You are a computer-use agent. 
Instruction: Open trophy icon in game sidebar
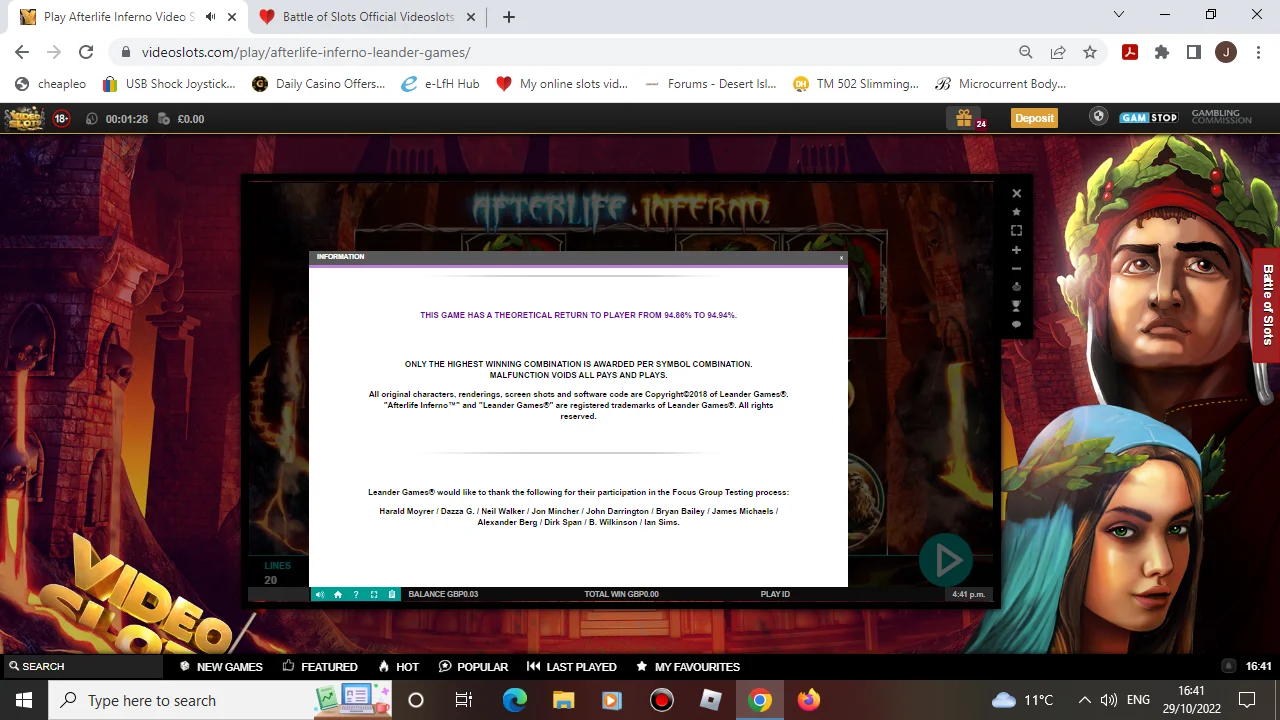(1017, 306)
